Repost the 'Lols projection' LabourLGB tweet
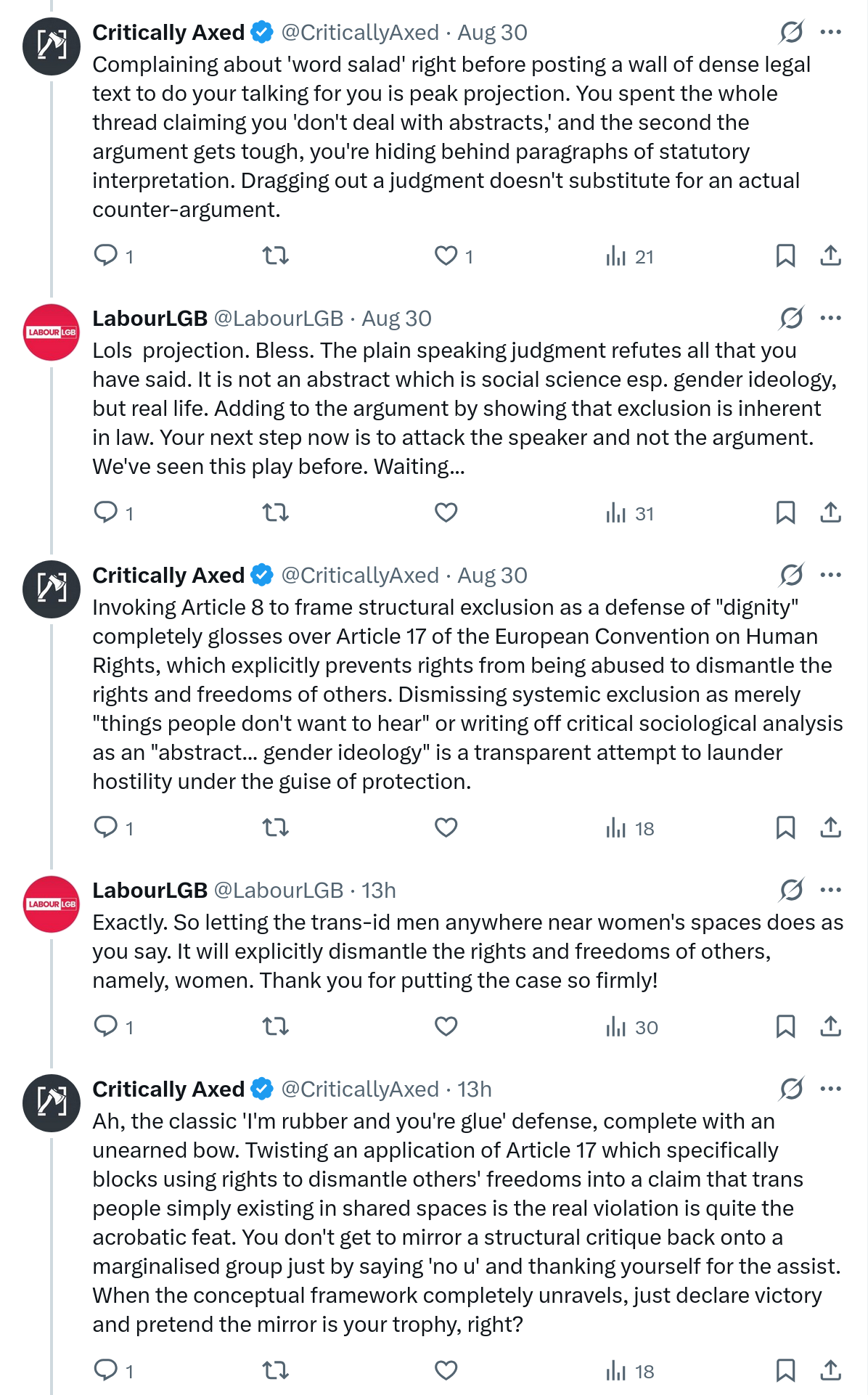The width and height of the screenshot is (868, 1395). 276,512
